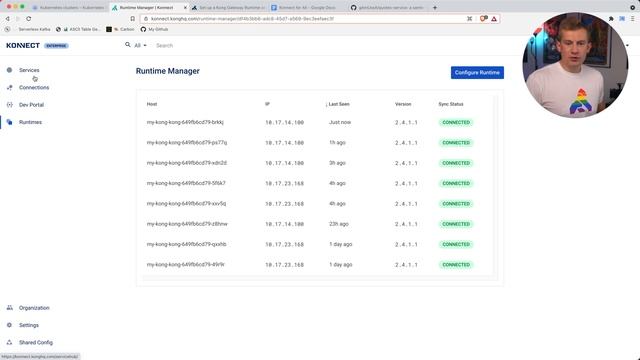640x360 pixels.
Task: Open Services in the sidebar
Action: [29, 70]
